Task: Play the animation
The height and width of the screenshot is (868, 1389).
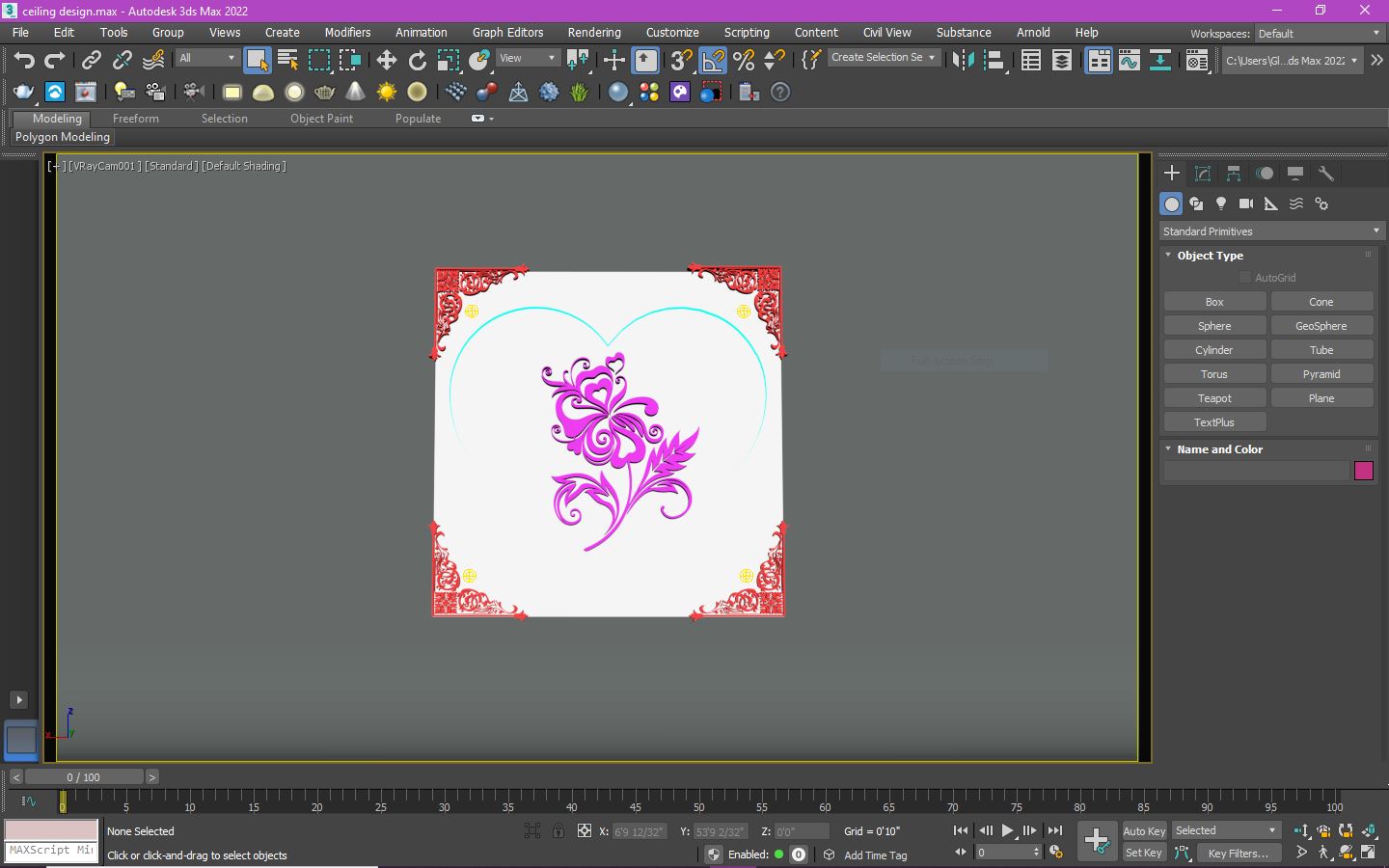Action: (1007, 830)
